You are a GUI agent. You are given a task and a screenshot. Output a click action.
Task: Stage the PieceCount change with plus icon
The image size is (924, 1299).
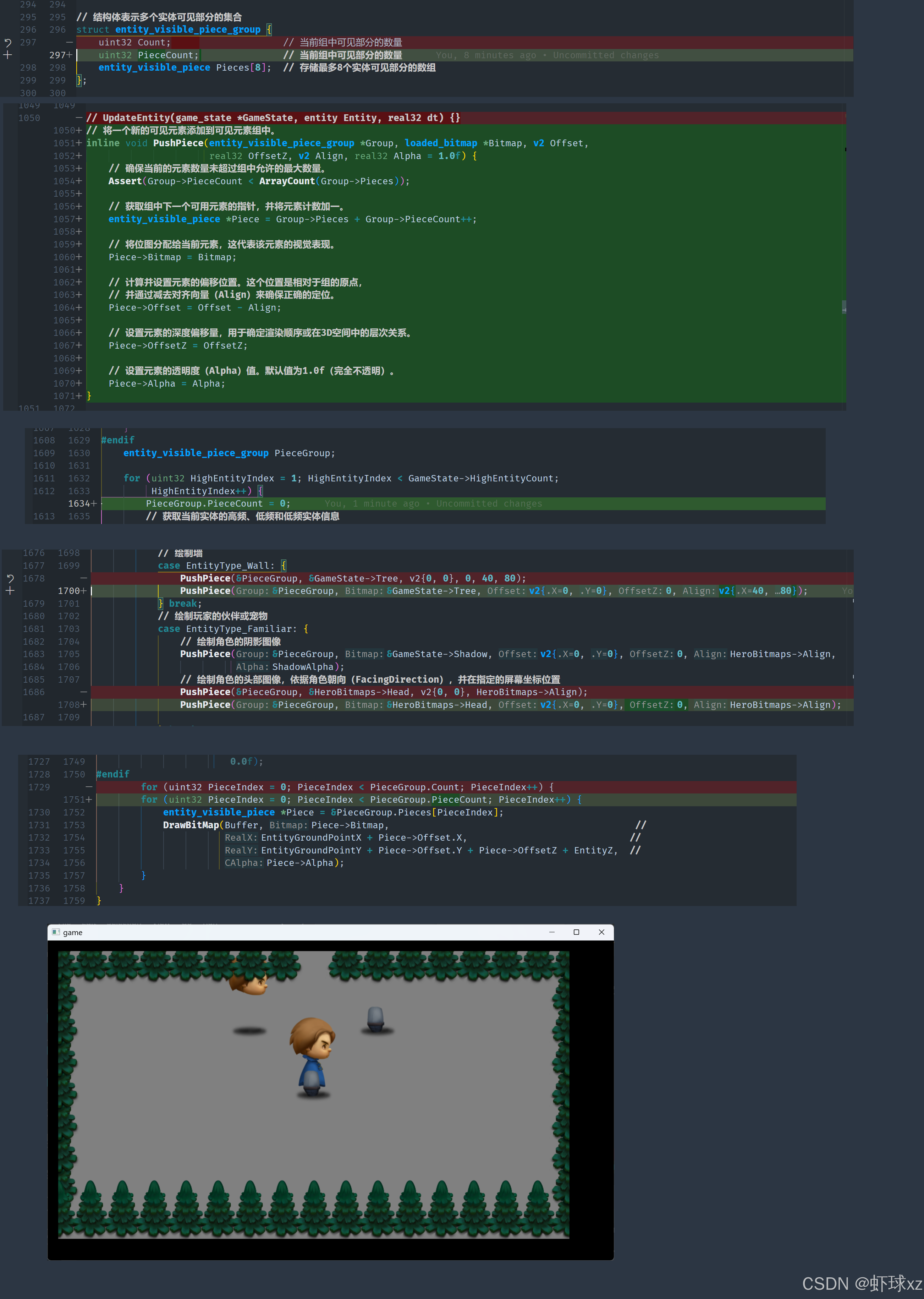pyautogui.click(x=8, y=55)
